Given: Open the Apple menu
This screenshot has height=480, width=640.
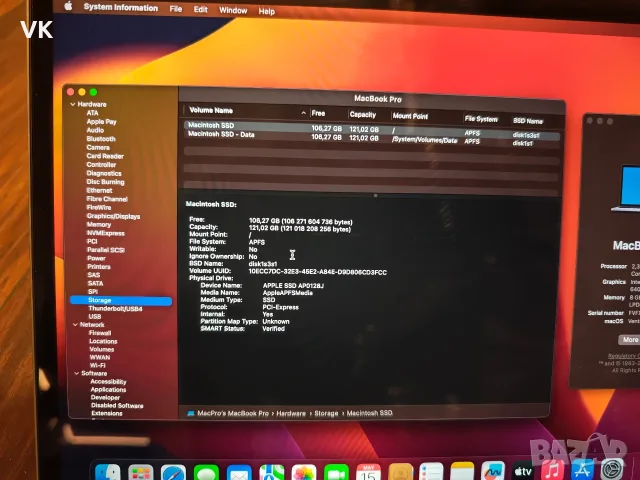Looking at the screenshot, I should click(x=68, y=6).
